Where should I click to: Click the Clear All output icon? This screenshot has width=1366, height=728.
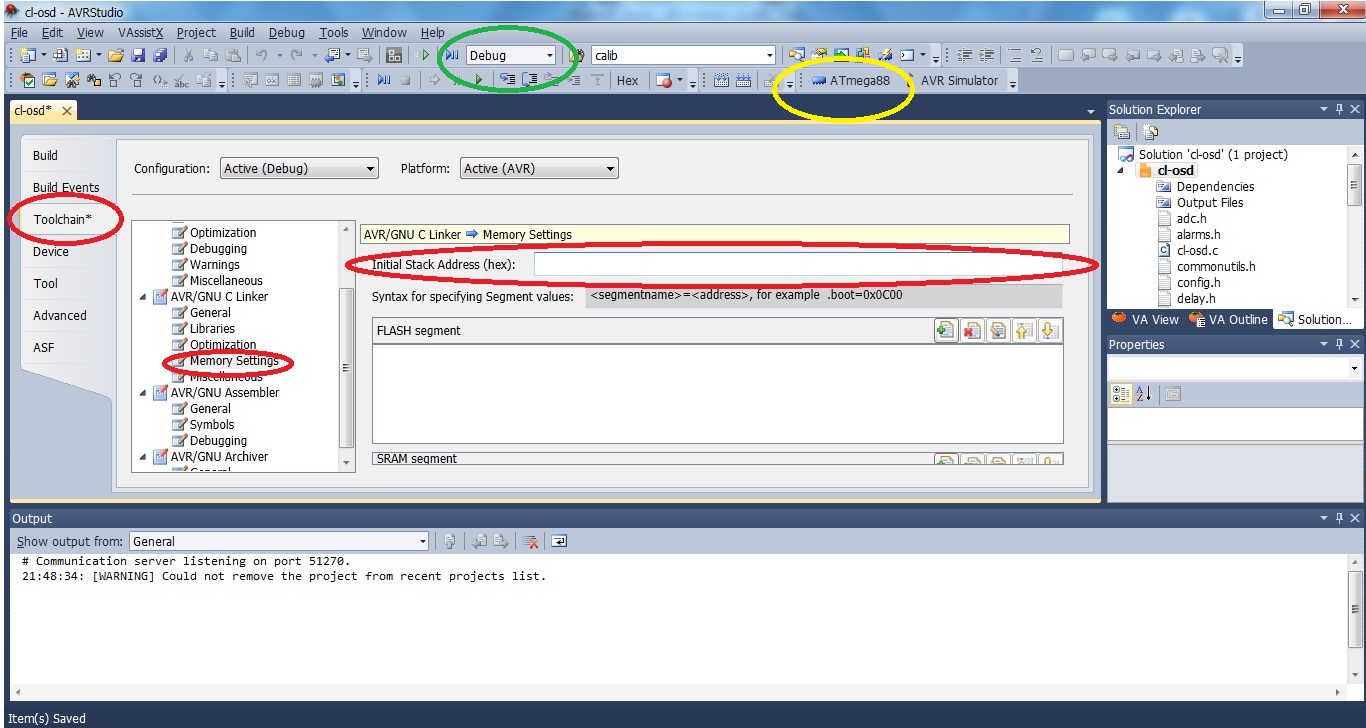[532, 541]
